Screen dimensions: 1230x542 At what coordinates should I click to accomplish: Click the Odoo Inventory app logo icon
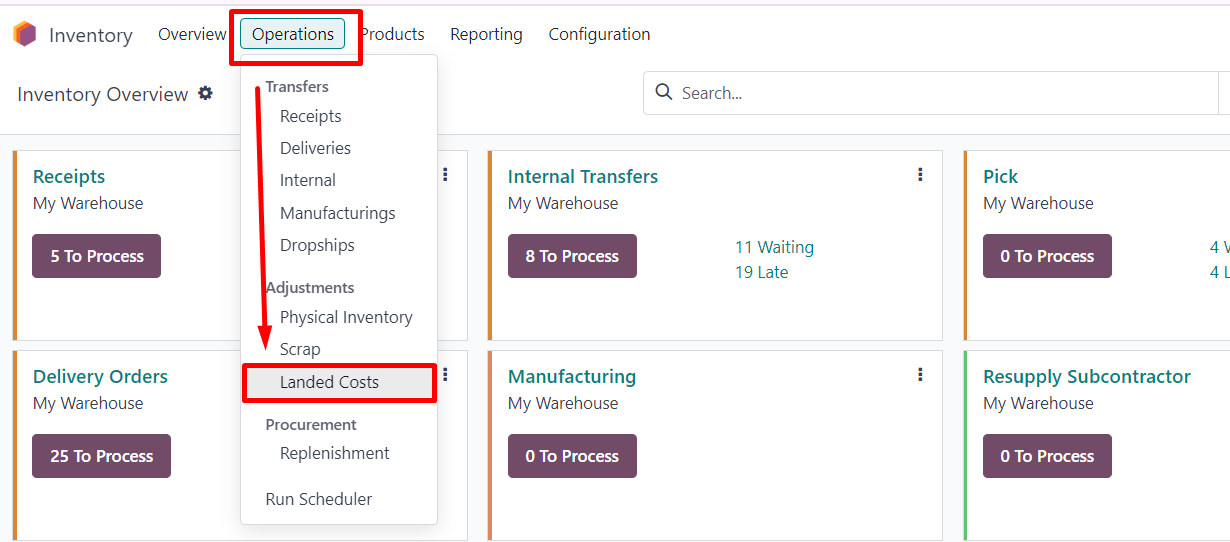[x=24, y=34]
